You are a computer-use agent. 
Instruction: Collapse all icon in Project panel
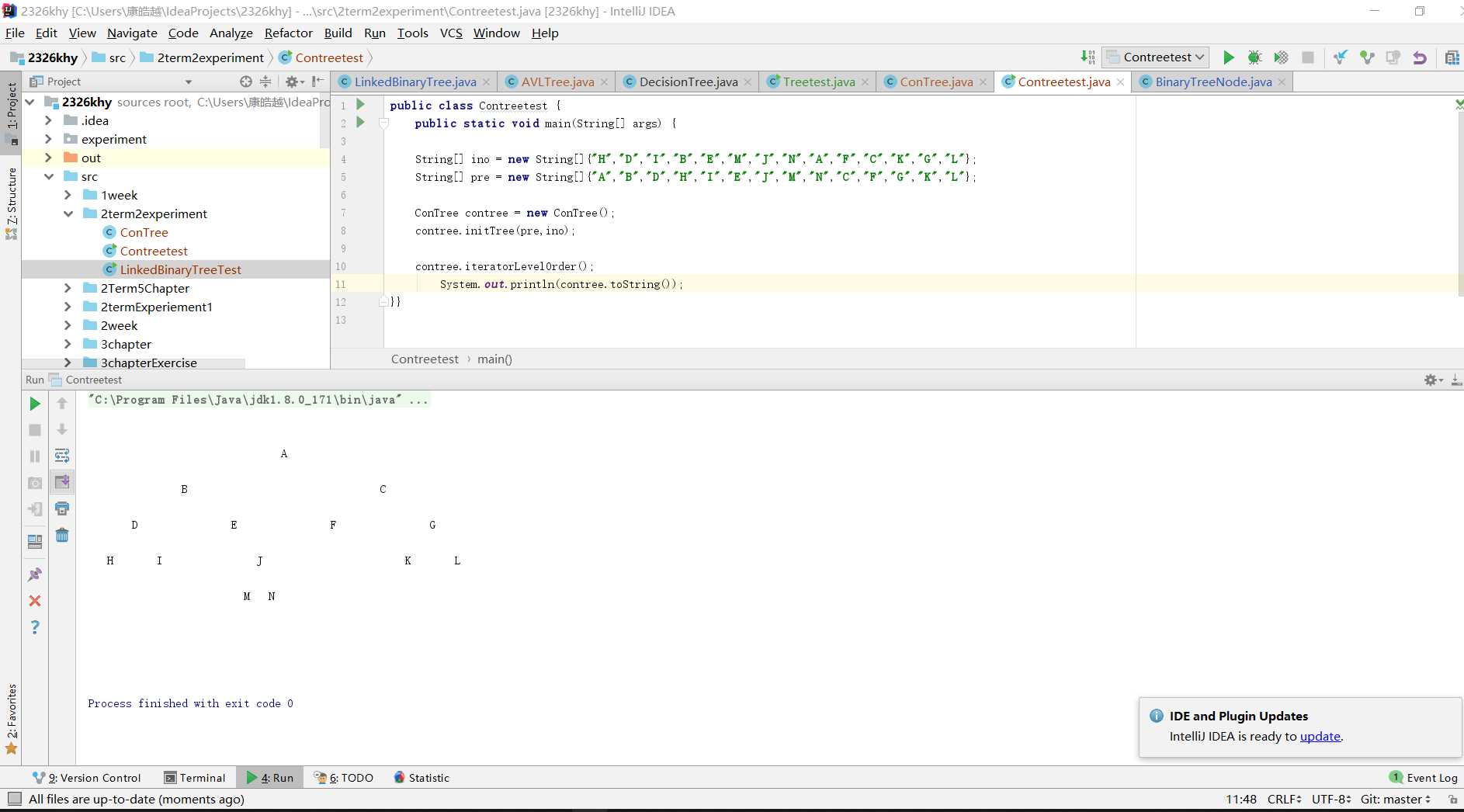(265, 82)
